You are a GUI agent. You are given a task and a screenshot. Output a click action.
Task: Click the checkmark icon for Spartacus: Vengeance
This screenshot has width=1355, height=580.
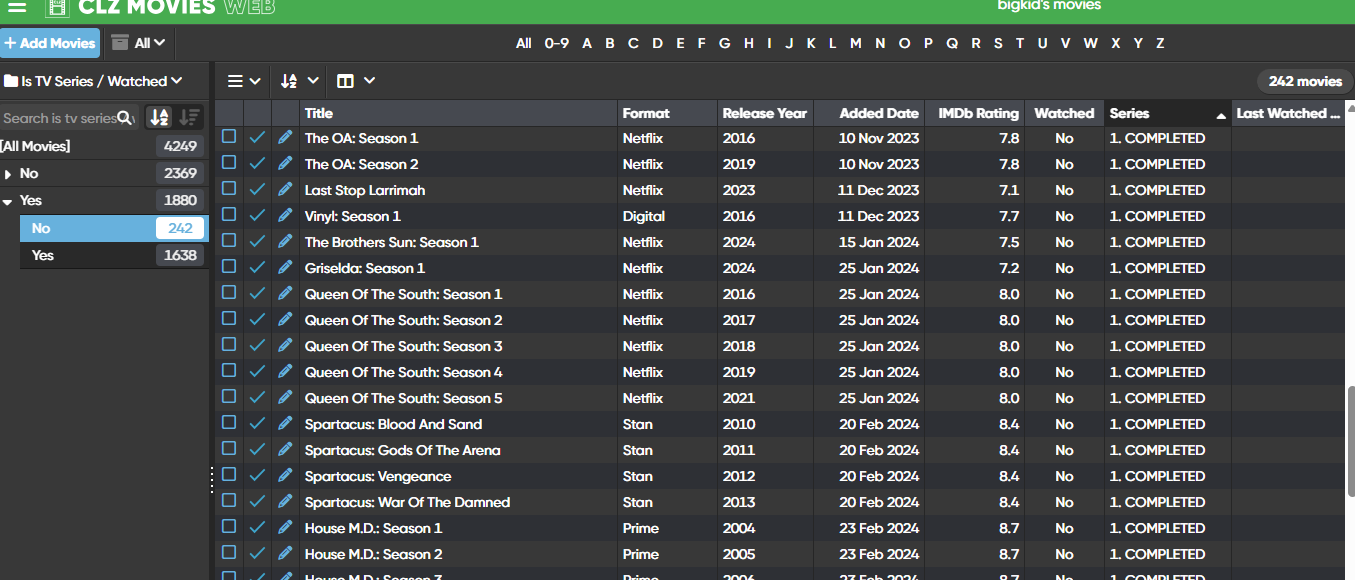tap(257, 476)
